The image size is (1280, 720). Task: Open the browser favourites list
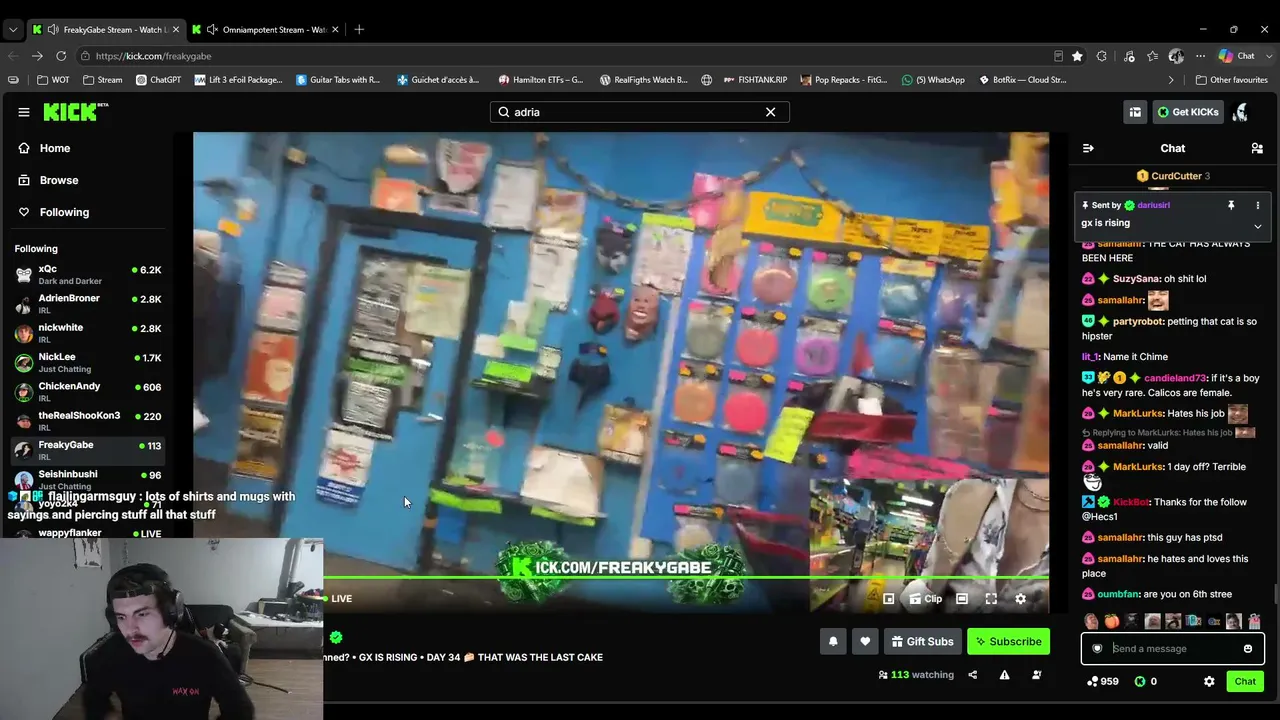tap(1153, 56)
